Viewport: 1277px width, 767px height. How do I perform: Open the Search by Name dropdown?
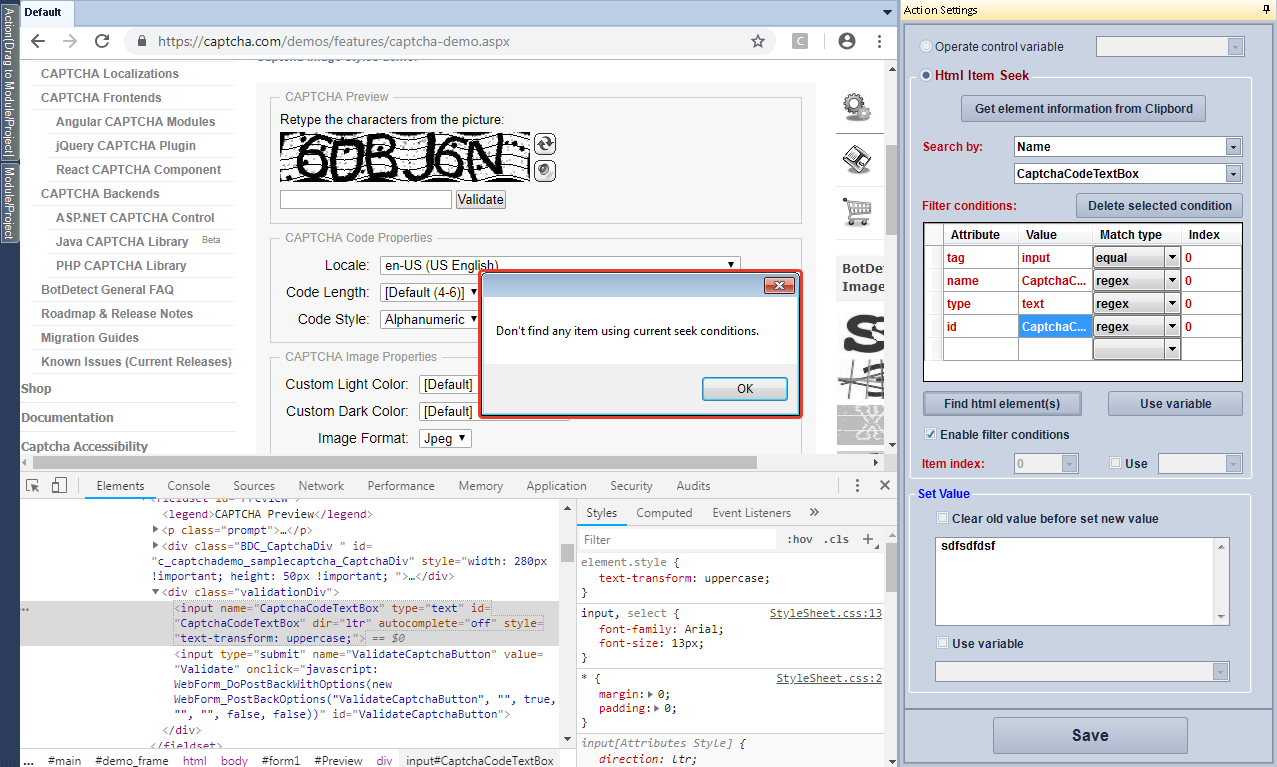[1232, 147]
